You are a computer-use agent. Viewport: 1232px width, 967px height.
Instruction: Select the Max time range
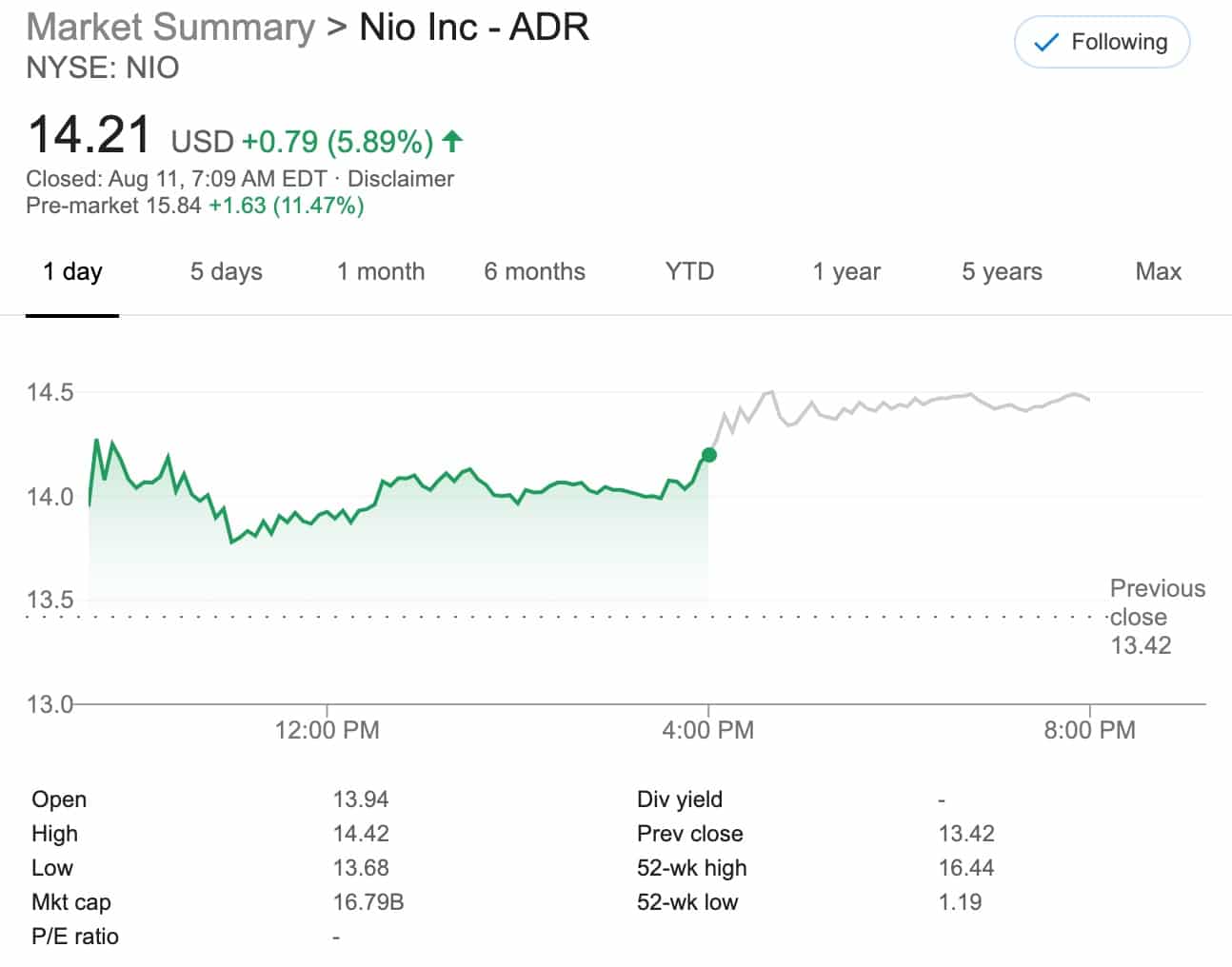pyautogui.click(x=1158, y=272)
